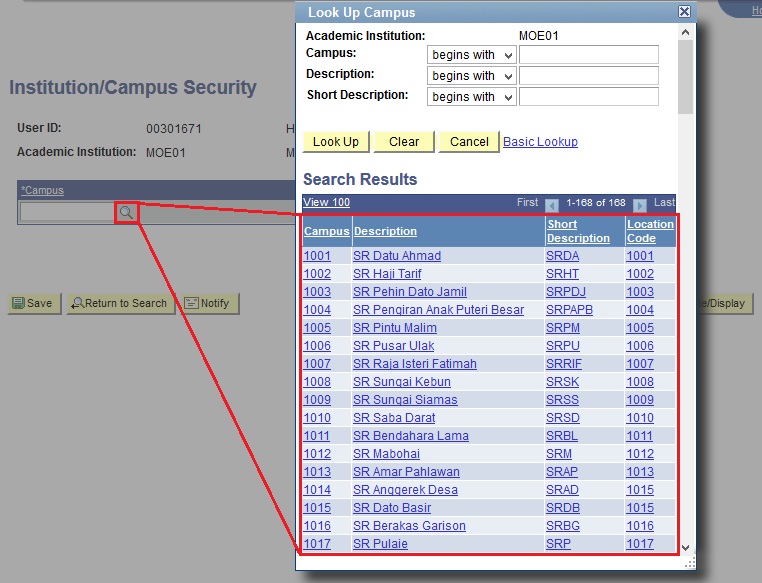762x583 pixels.
Task: Click Save button on background page
Action: tap(34, 303)
